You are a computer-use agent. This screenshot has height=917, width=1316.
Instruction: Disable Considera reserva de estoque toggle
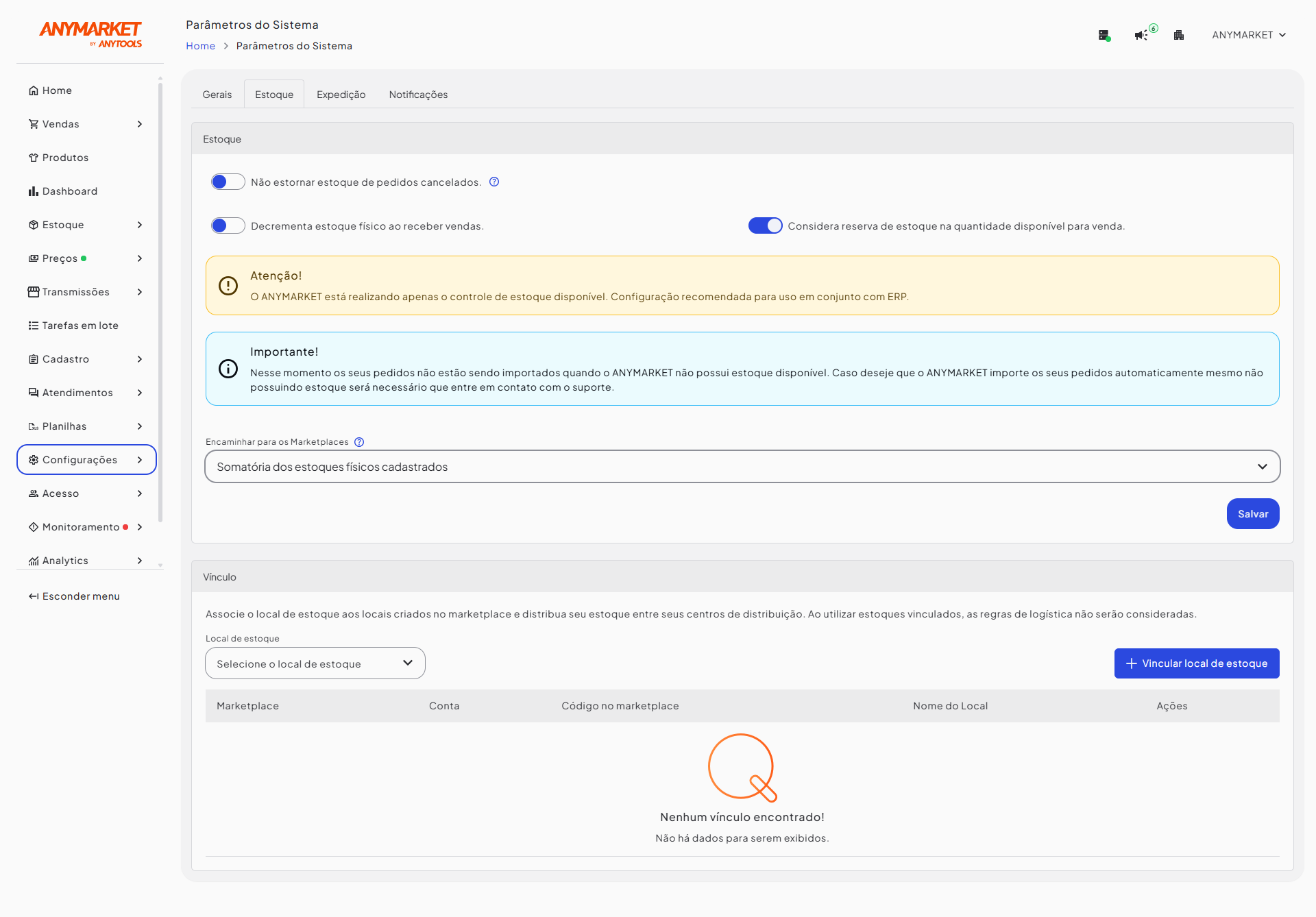765,225
